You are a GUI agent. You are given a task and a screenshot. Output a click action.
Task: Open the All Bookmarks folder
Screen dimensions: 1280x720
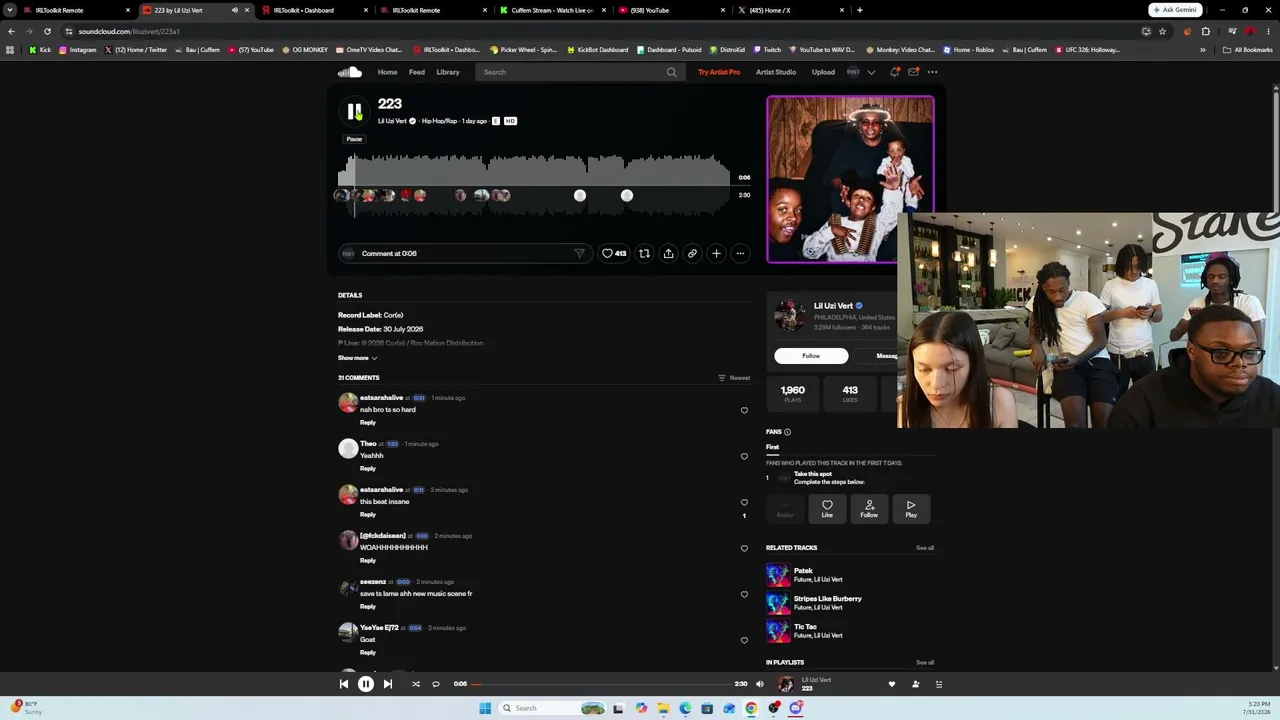pyautogui.click(x=1248, y=50)
